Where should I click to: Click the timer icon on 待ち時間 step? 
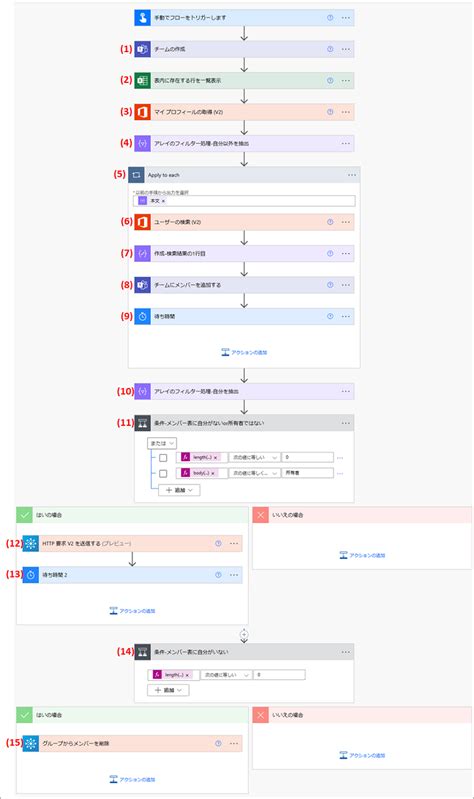click(142, 316)
